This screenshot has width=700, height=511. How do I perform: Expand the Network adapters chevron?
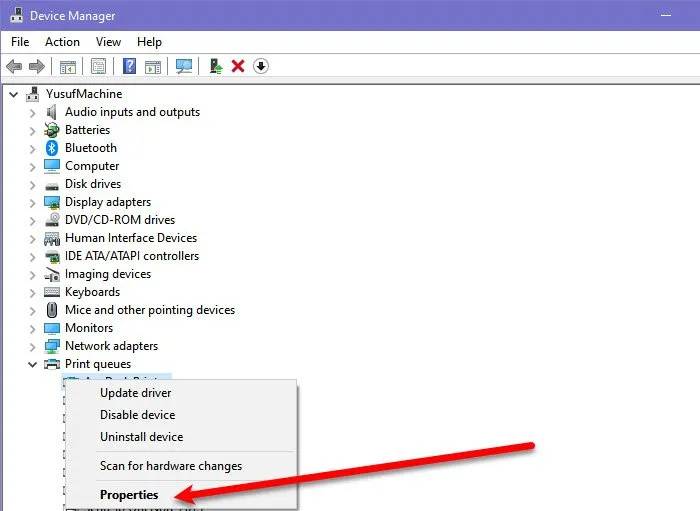(x=32, y=347)
